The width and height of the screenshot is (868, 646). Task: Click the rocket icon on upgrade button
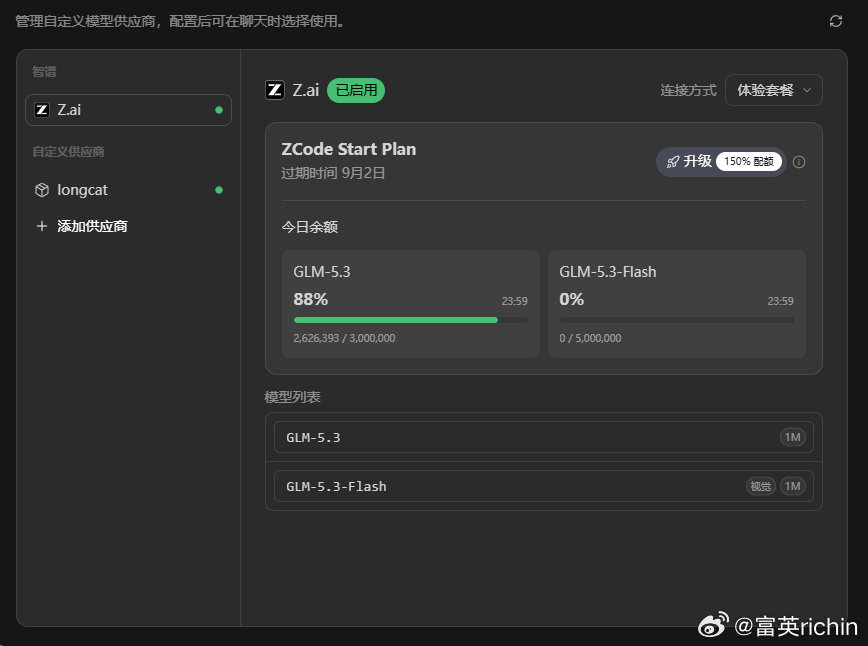click(x=673, y=162)
